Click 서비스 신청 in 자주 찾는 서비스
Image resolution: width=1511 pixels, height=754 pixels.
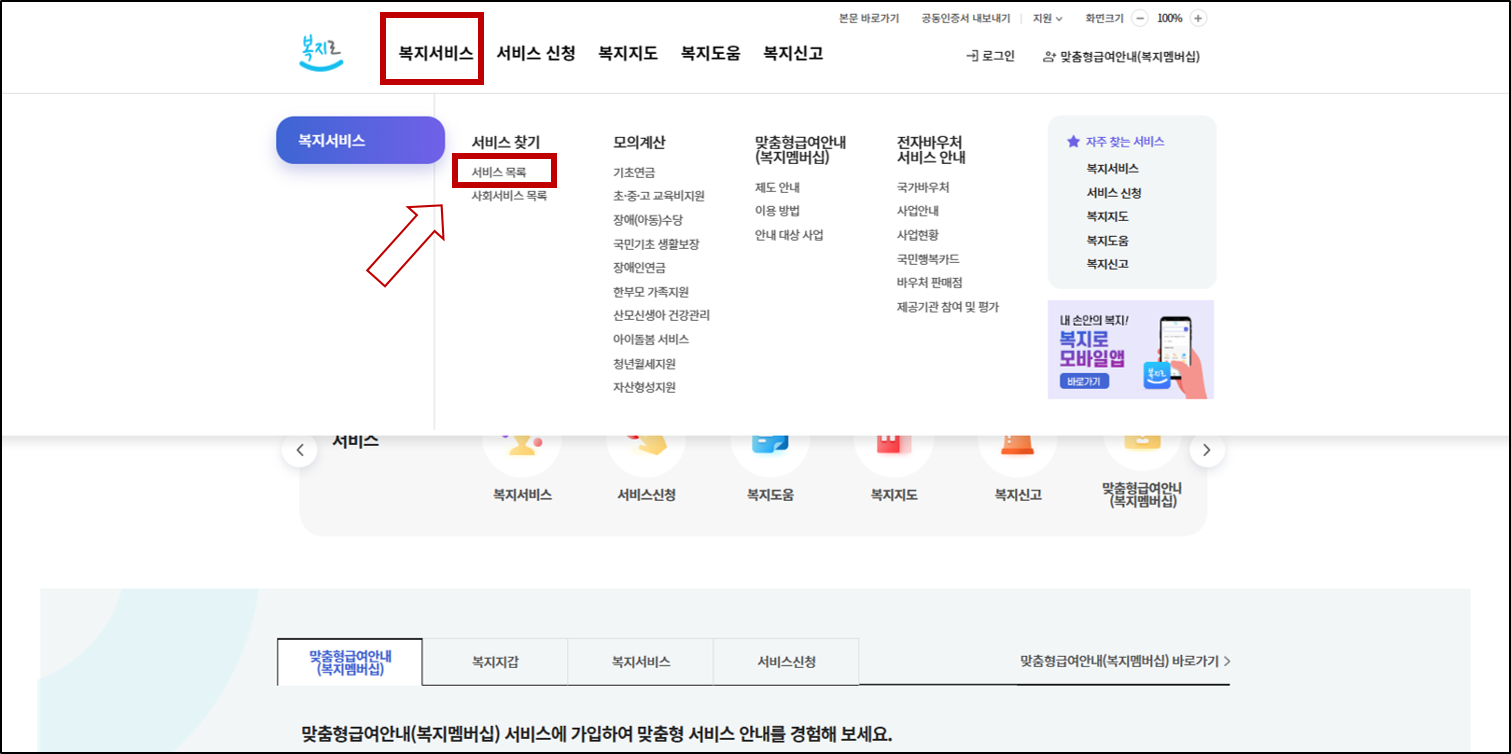tap(1114, 193)
